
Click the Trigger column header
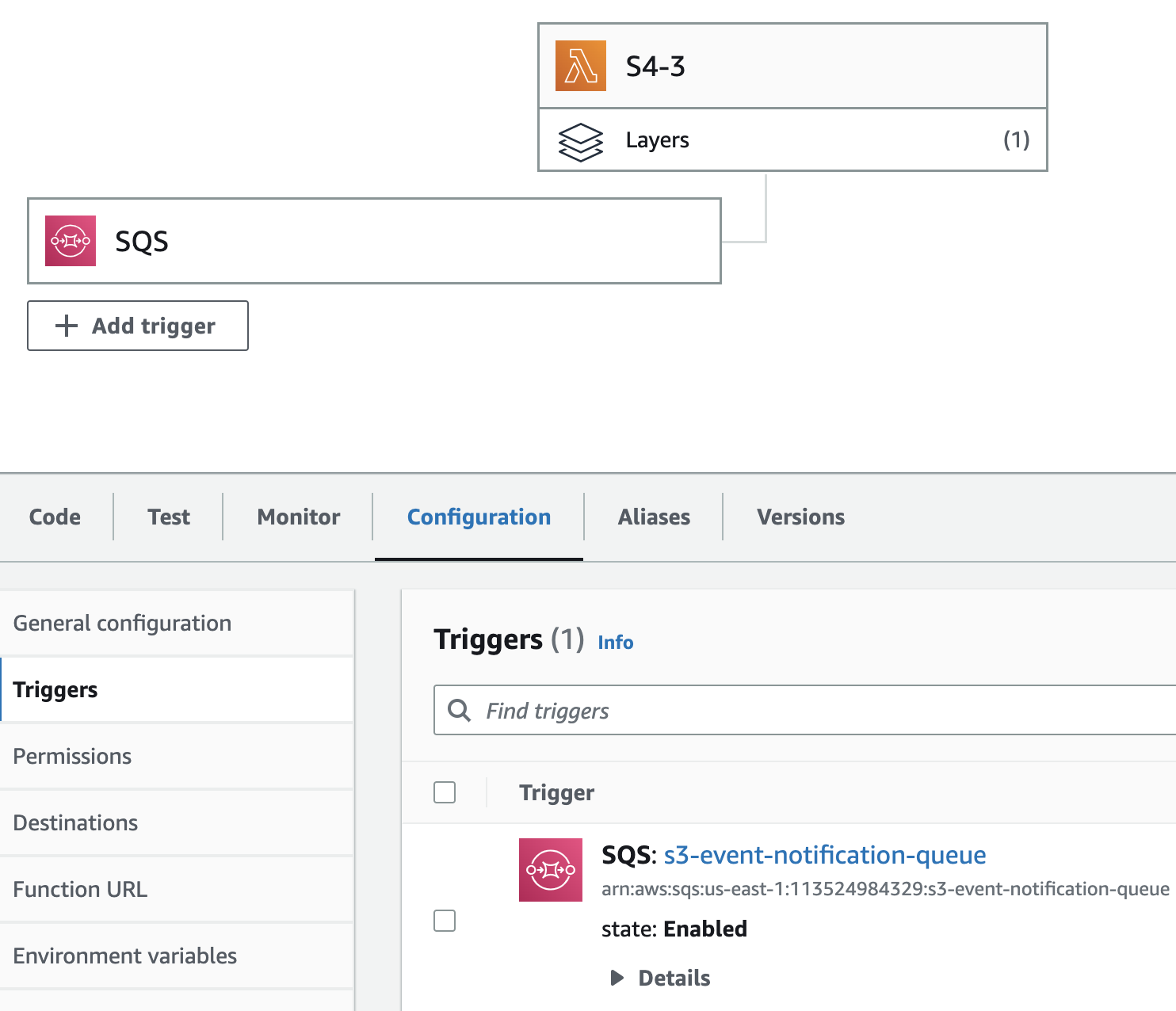pyautogui.click(x=556, y=792)
